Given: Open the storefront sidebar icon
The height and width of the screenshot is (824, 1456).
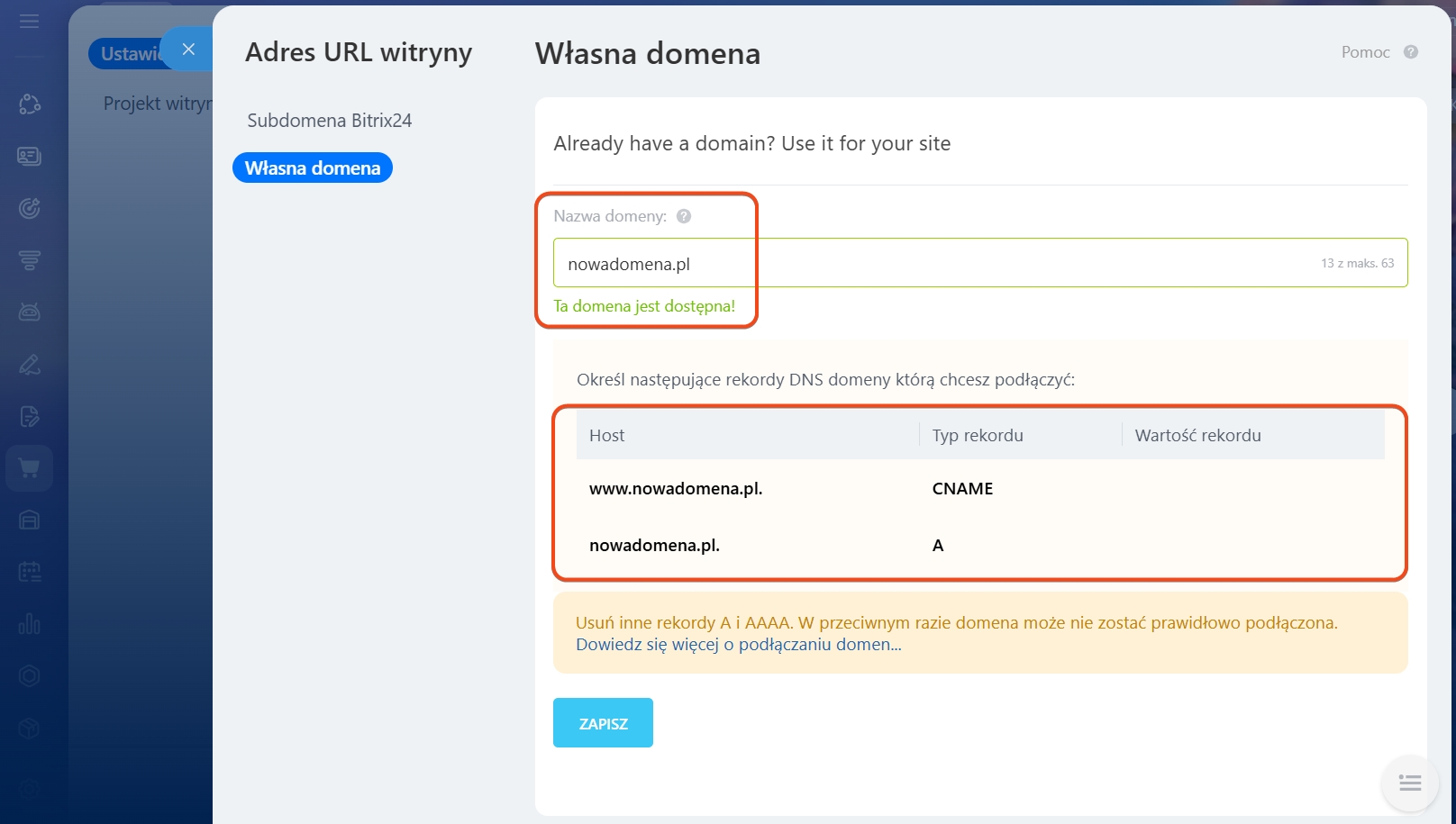Looking at the screenshot, I should 30,521.
